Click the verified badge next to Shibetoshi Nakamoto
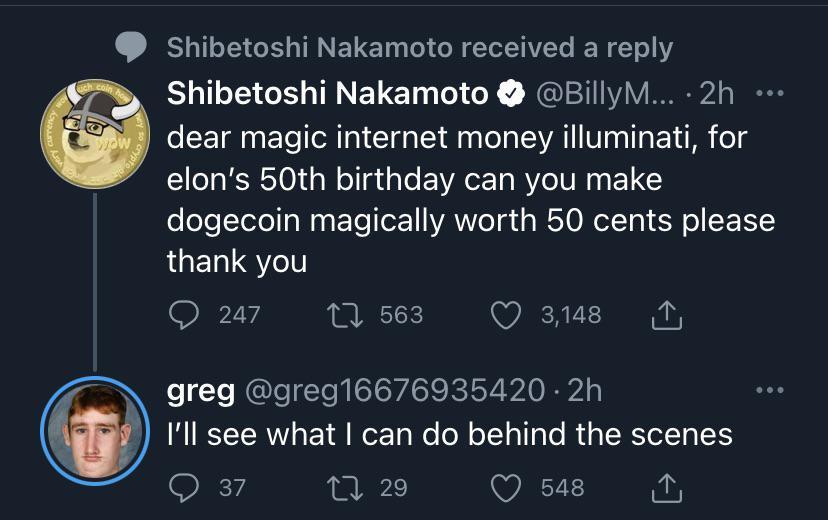 pos(512,95)
